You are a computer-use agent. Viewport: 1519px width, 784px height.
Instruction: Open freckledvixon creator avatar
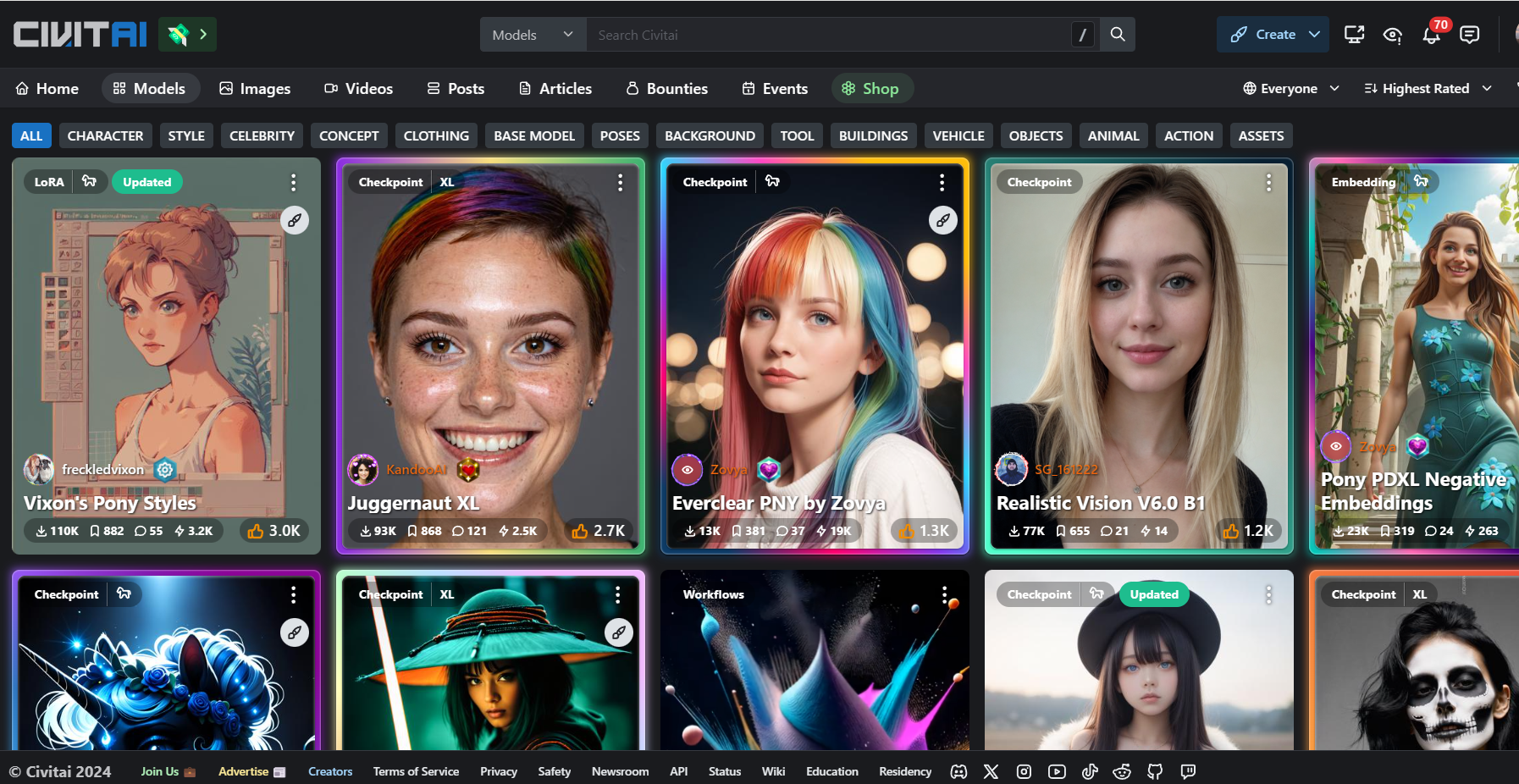(39, 469)
